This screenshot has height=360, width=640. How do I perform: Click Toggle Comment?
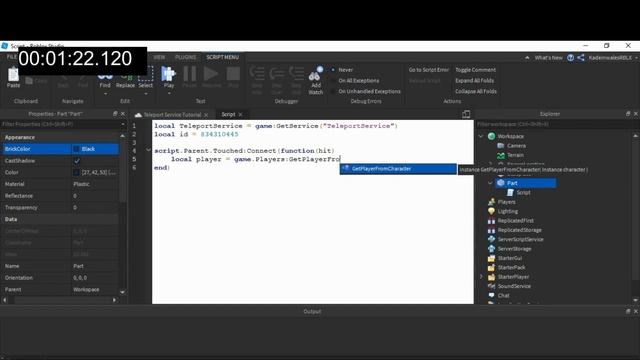[x=476, y=70]
